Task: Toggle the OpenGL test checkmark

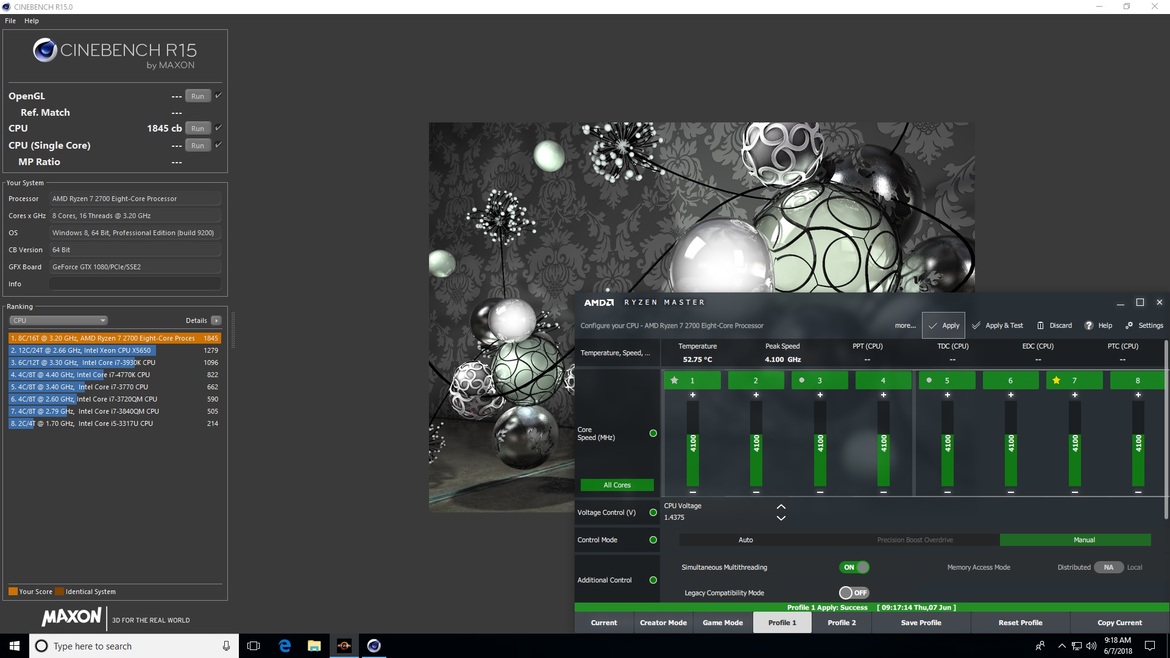Action: click(218, 95)
